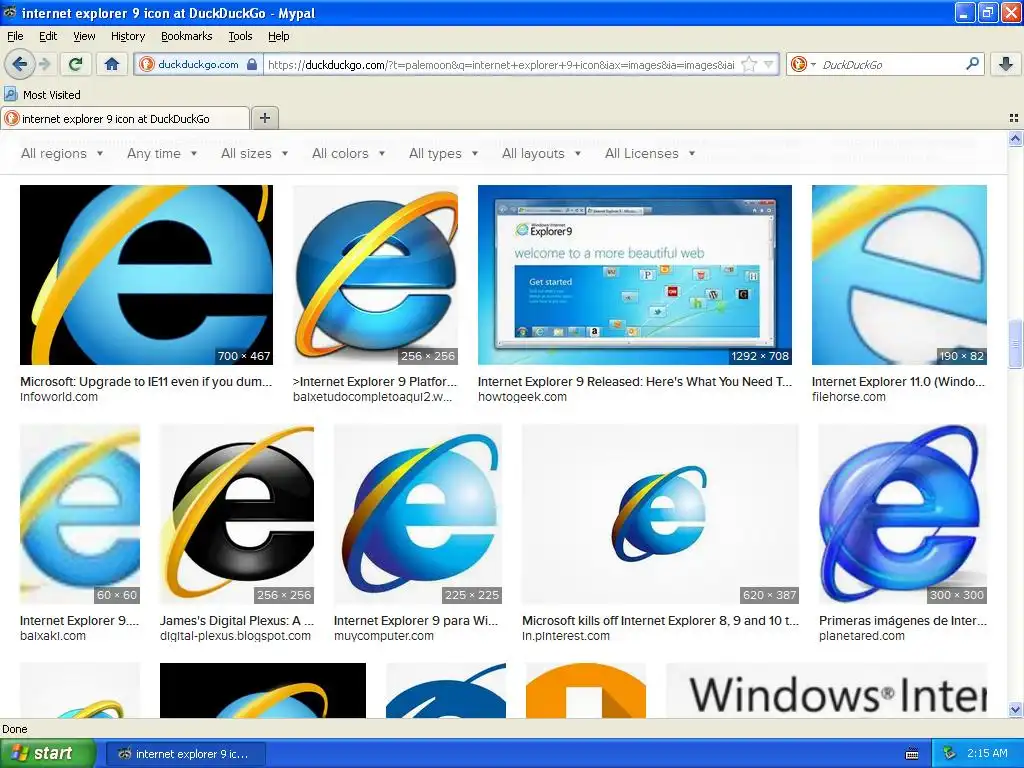Open the Tools menu

[x=240, y=36]
